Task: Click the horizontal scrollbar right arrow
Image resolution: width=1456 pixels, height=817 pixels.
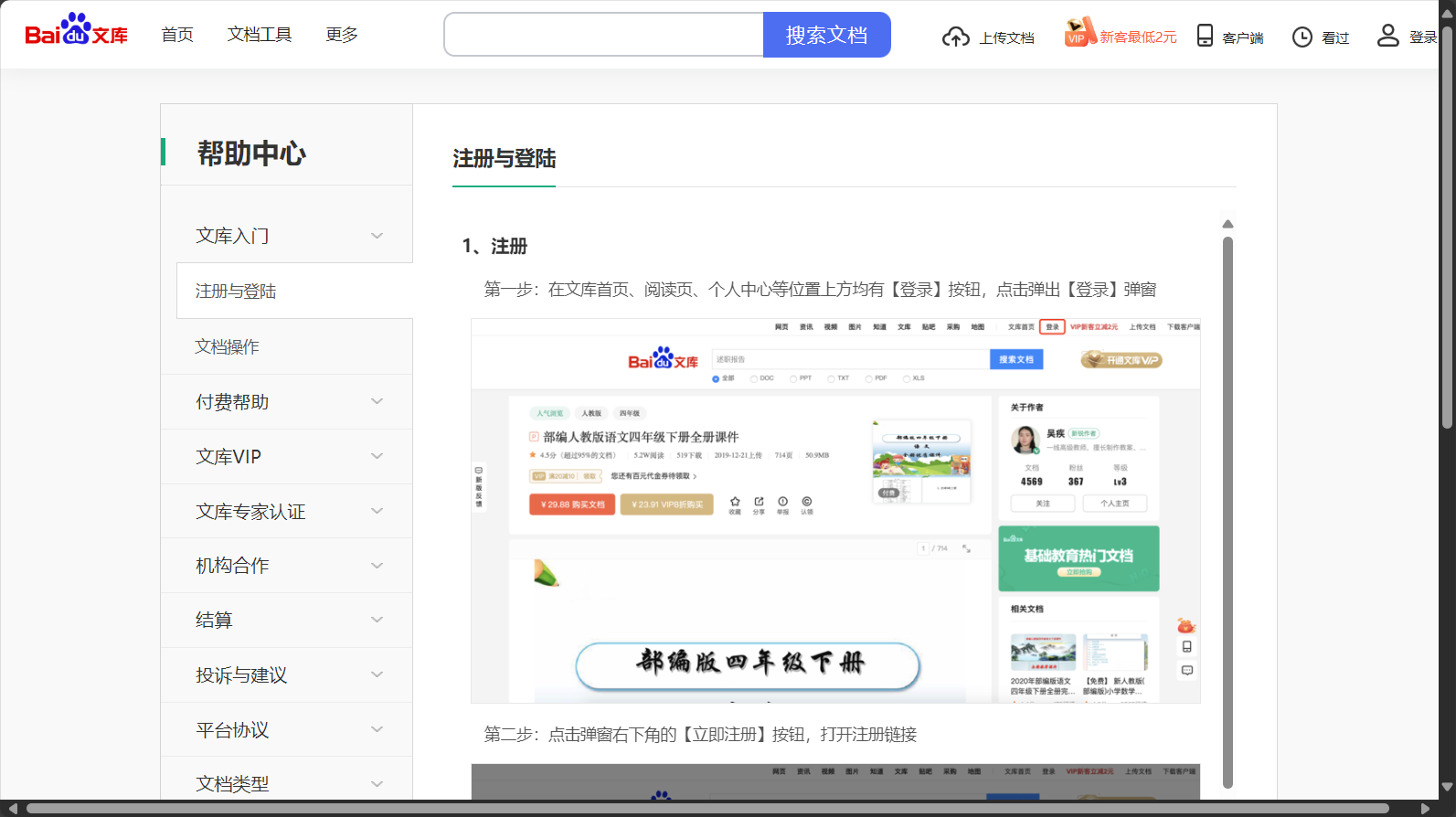Action: (x=1424, y=809)
